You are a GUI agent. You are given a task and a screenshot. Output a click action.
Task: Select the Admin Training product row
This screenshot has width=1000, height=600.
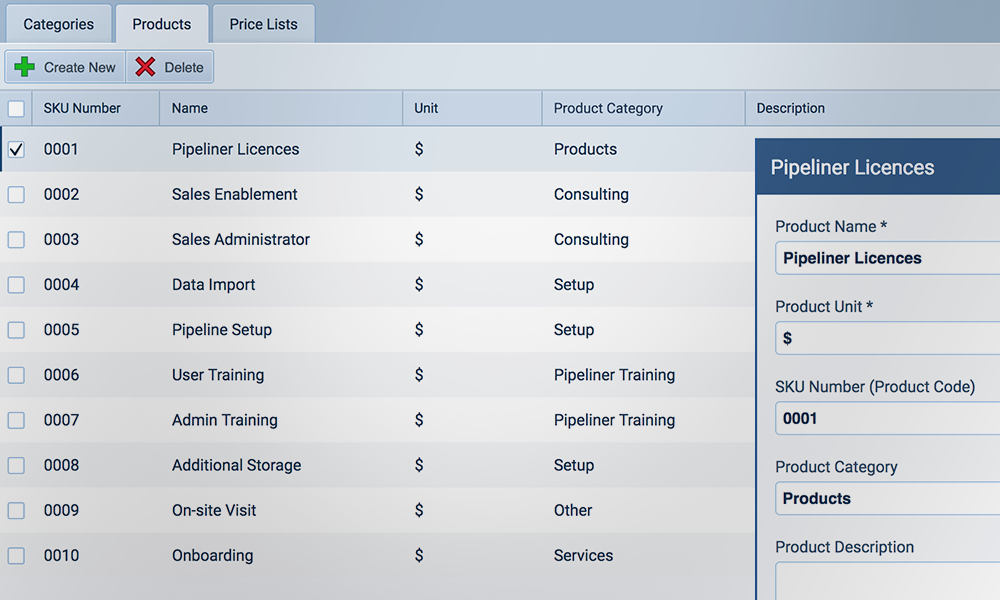tap(225, 420)
